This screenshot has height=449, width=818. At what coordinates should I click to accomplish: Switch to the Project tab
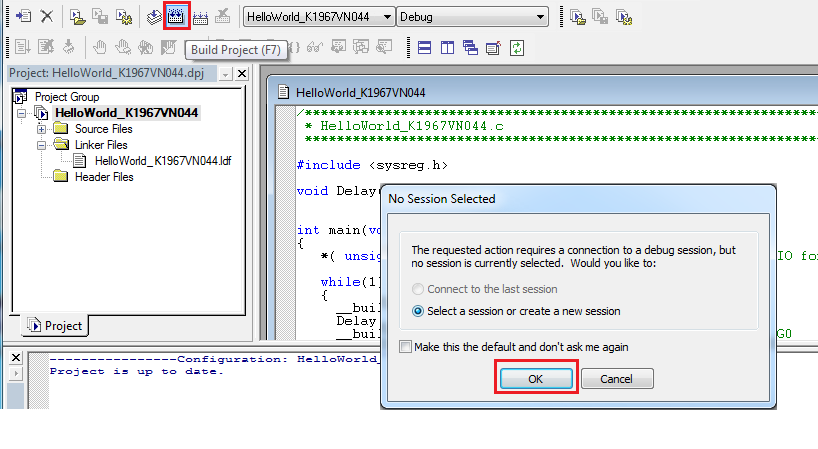coord(55,325)
